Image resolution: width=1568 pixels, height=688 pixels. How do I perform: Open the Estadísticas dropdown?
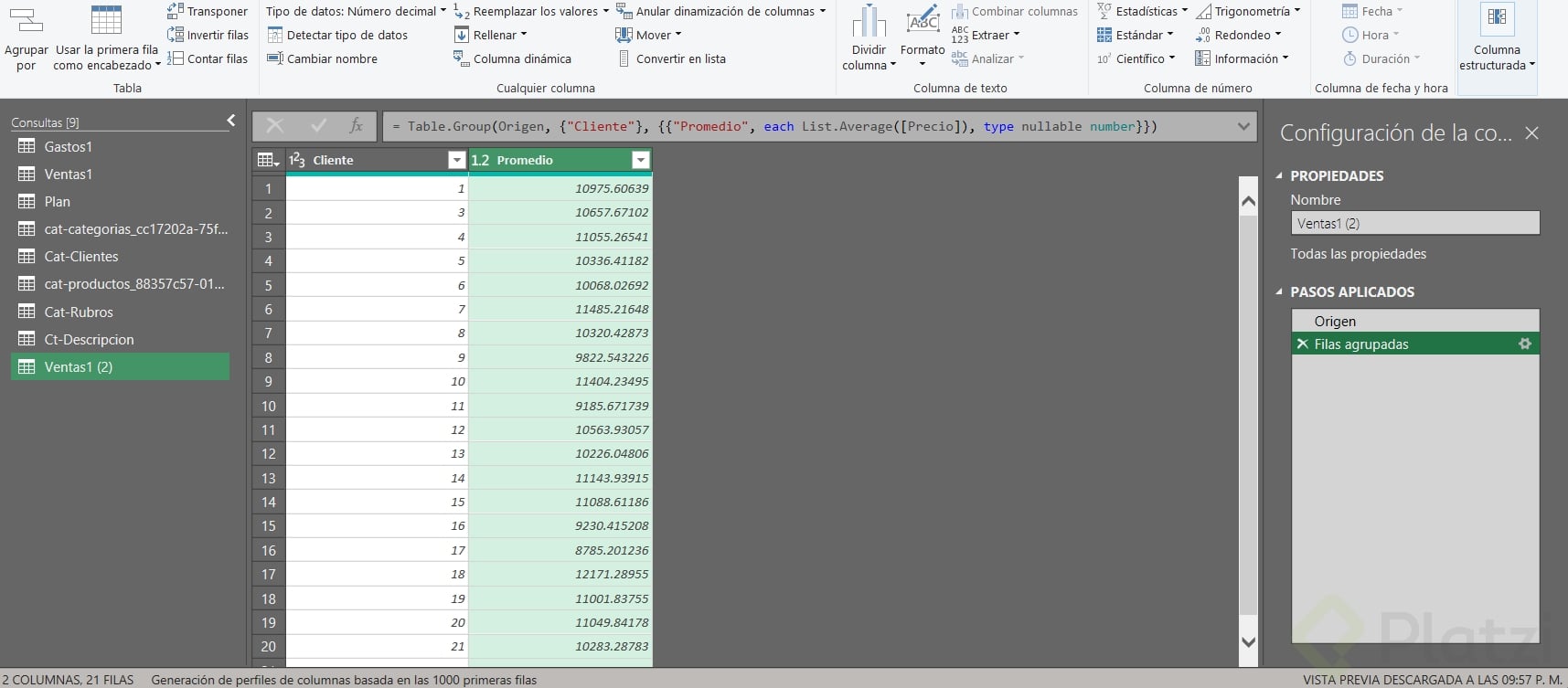pos(1142,11)
